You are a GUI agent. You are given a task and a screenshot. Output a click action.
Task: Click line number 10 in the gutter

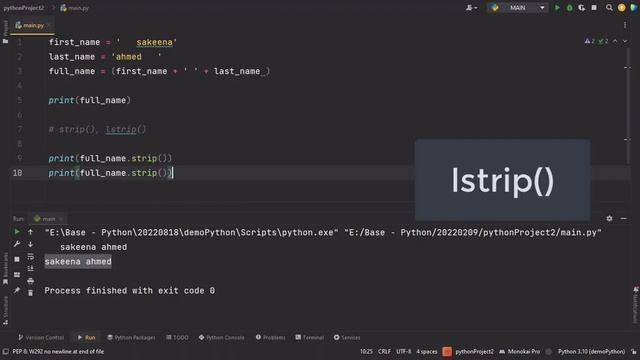click(18, 173)
